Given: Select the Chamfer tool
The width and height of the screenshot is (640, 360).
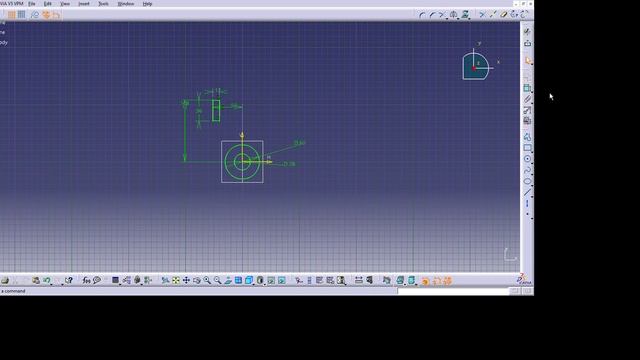Looking at the screenshot, I should (432, 15).
